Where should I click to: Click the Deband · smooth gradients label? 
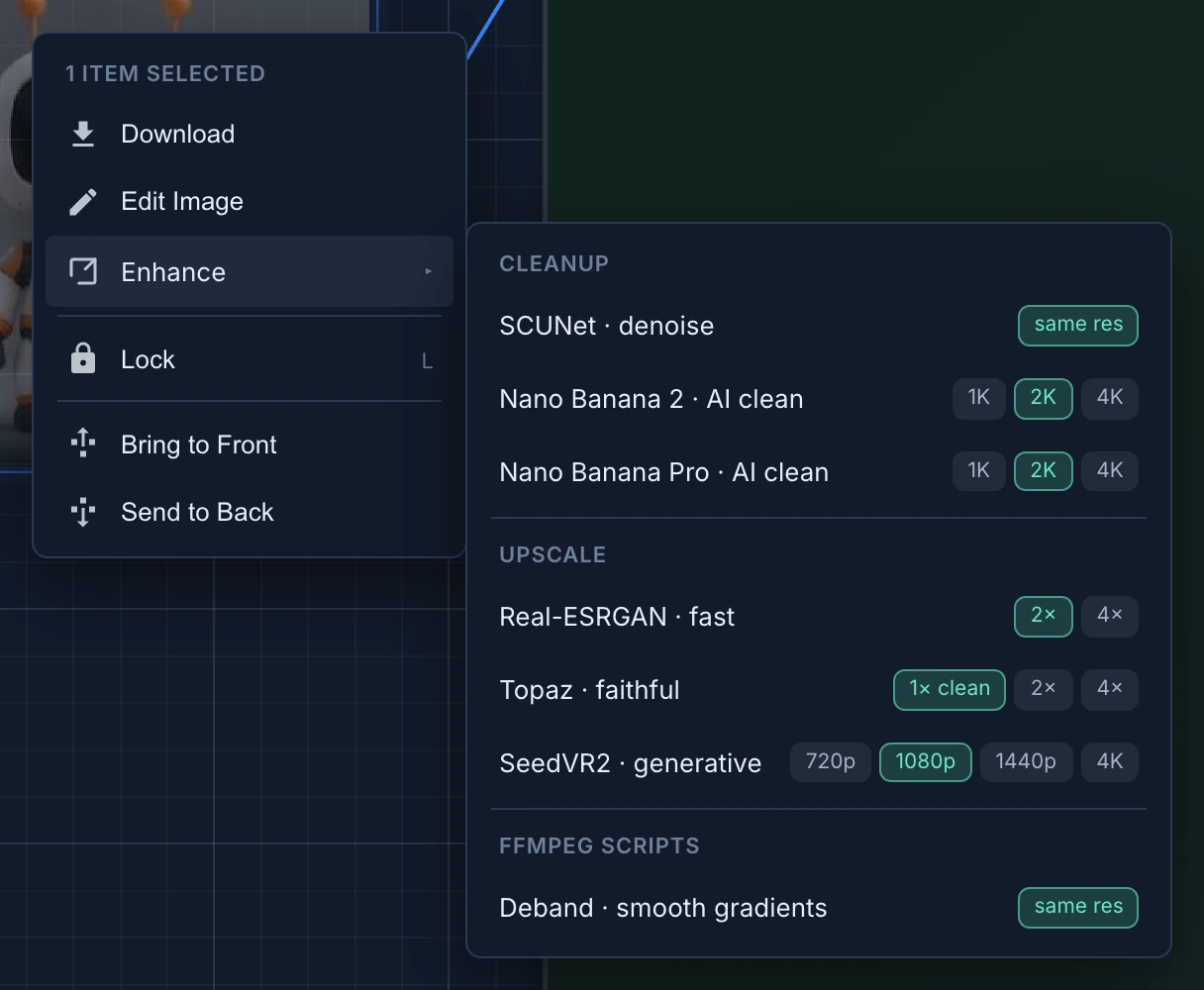(x=663, y=908)
